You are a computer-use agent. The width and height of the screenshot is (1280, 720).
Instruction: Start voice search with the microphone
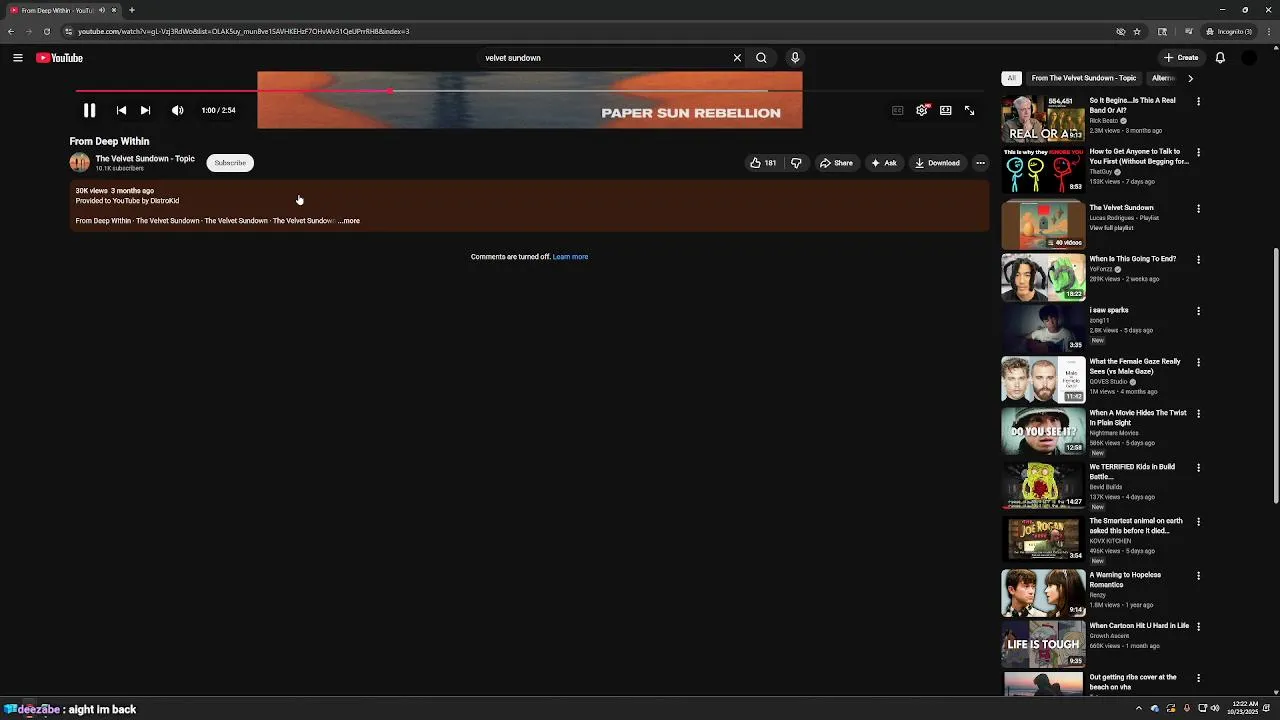(x=795, y=58)
